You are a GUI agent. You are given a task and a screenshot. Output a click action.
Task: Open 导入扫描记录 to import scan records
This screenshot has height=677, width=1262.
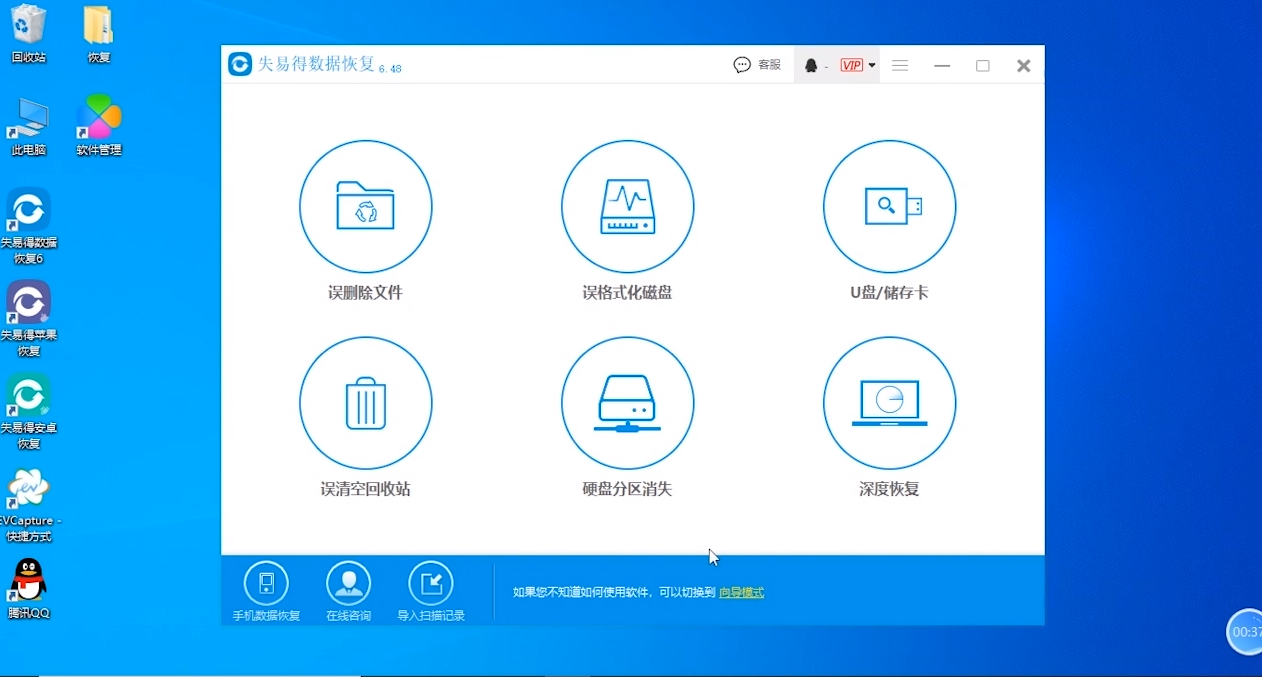pos(431,583)
